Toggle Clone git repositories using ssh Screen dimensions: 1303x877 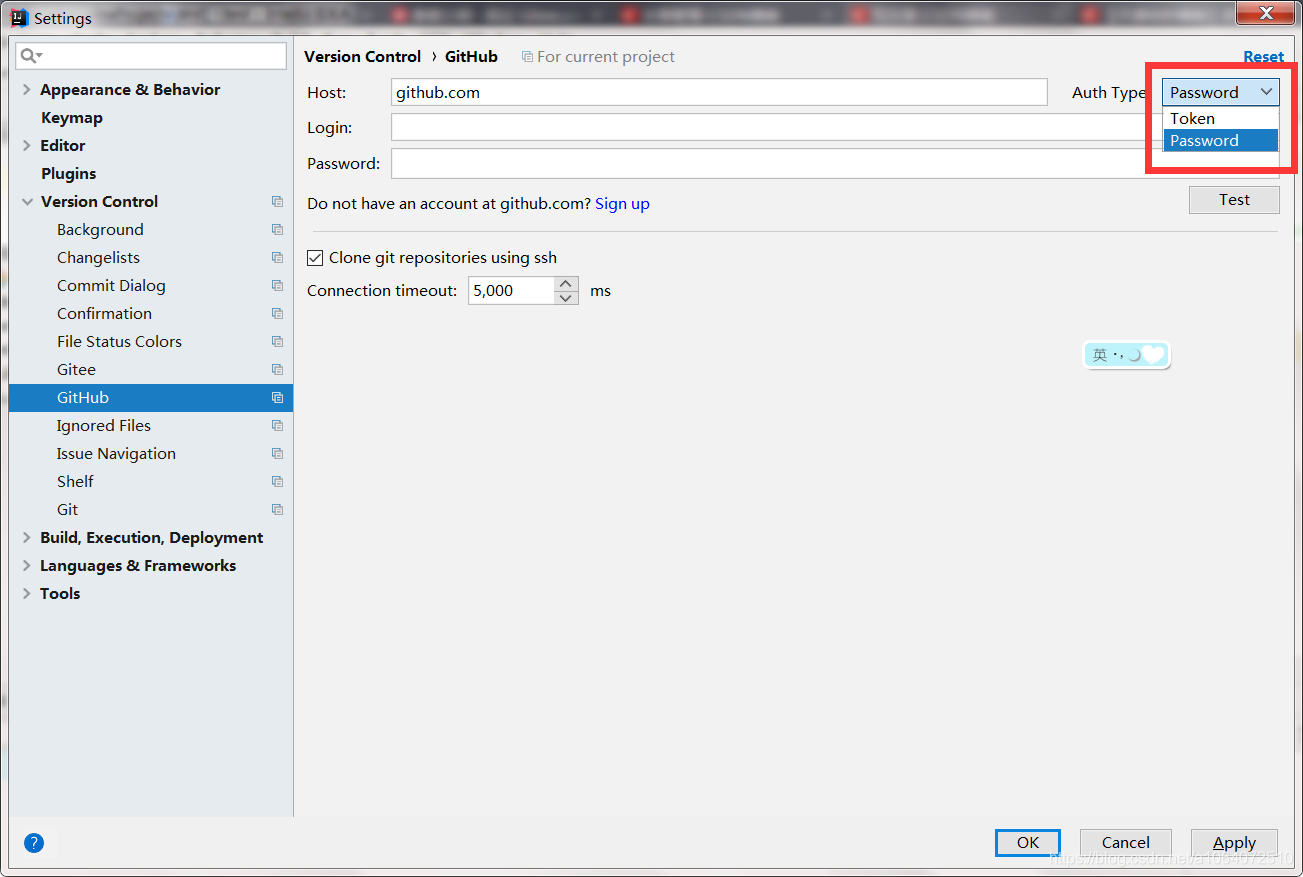(315, 258)
